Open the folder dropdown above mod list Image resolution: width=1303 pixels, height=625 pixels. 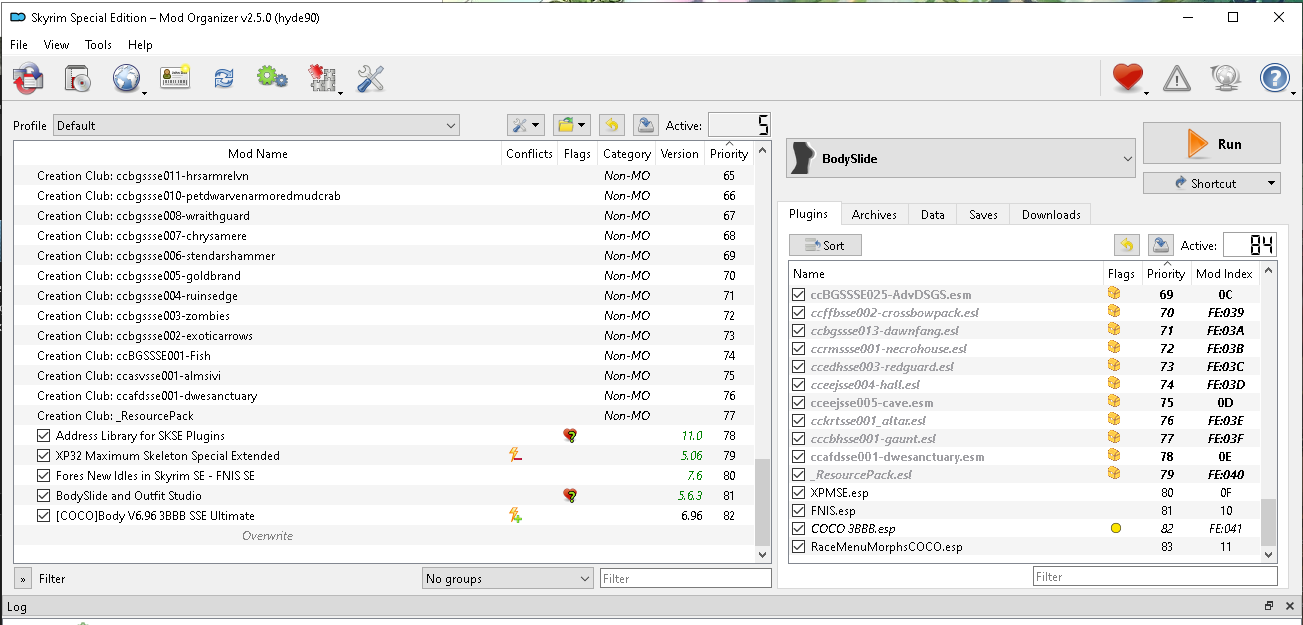[x=573, y=125]
